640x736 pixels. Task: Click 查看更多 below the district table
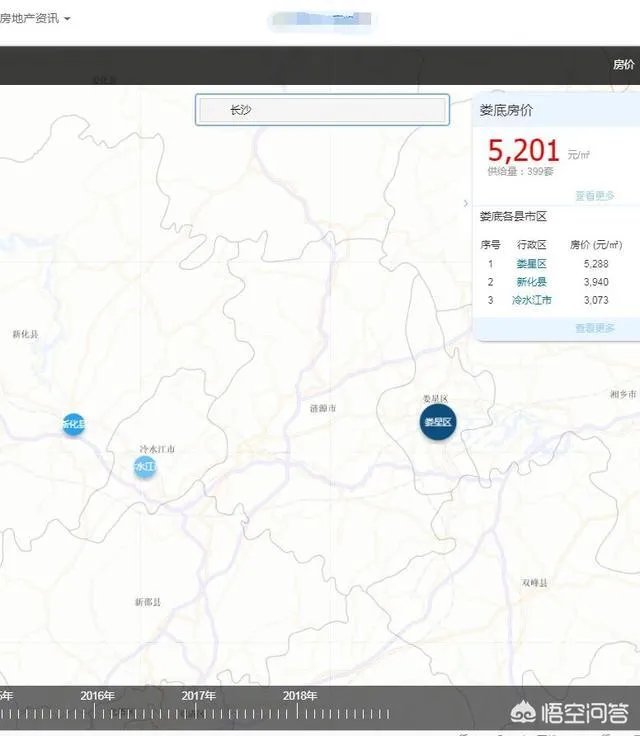pos(594,328)
